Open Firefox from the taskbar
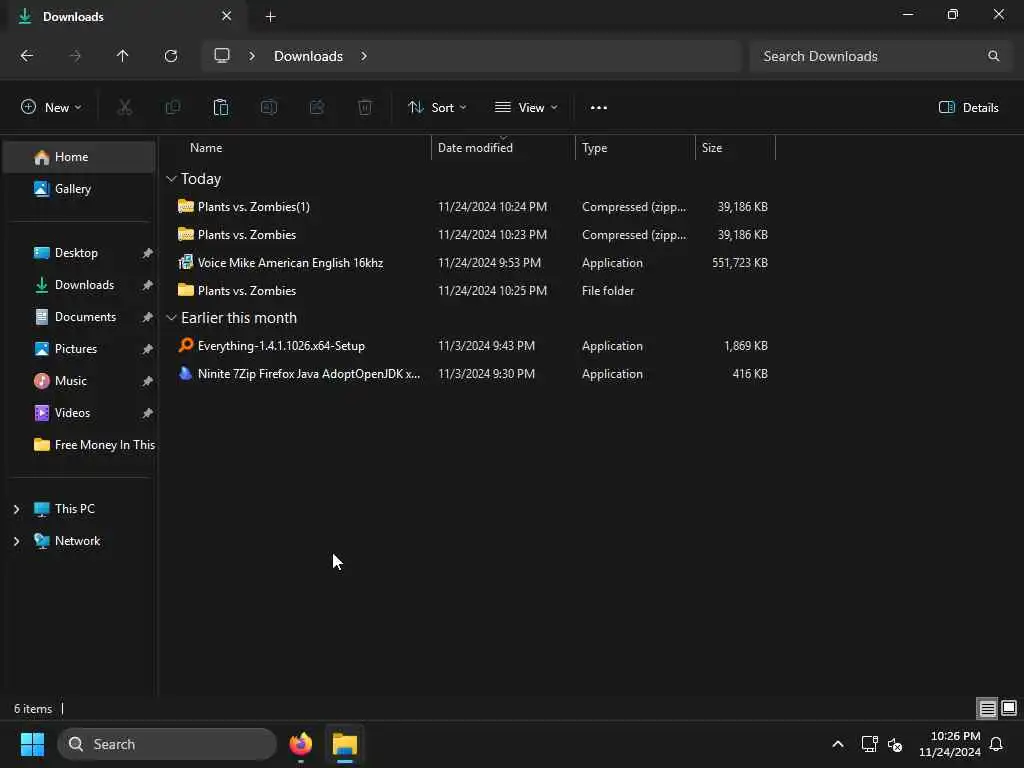 click(x=301, y=744)
